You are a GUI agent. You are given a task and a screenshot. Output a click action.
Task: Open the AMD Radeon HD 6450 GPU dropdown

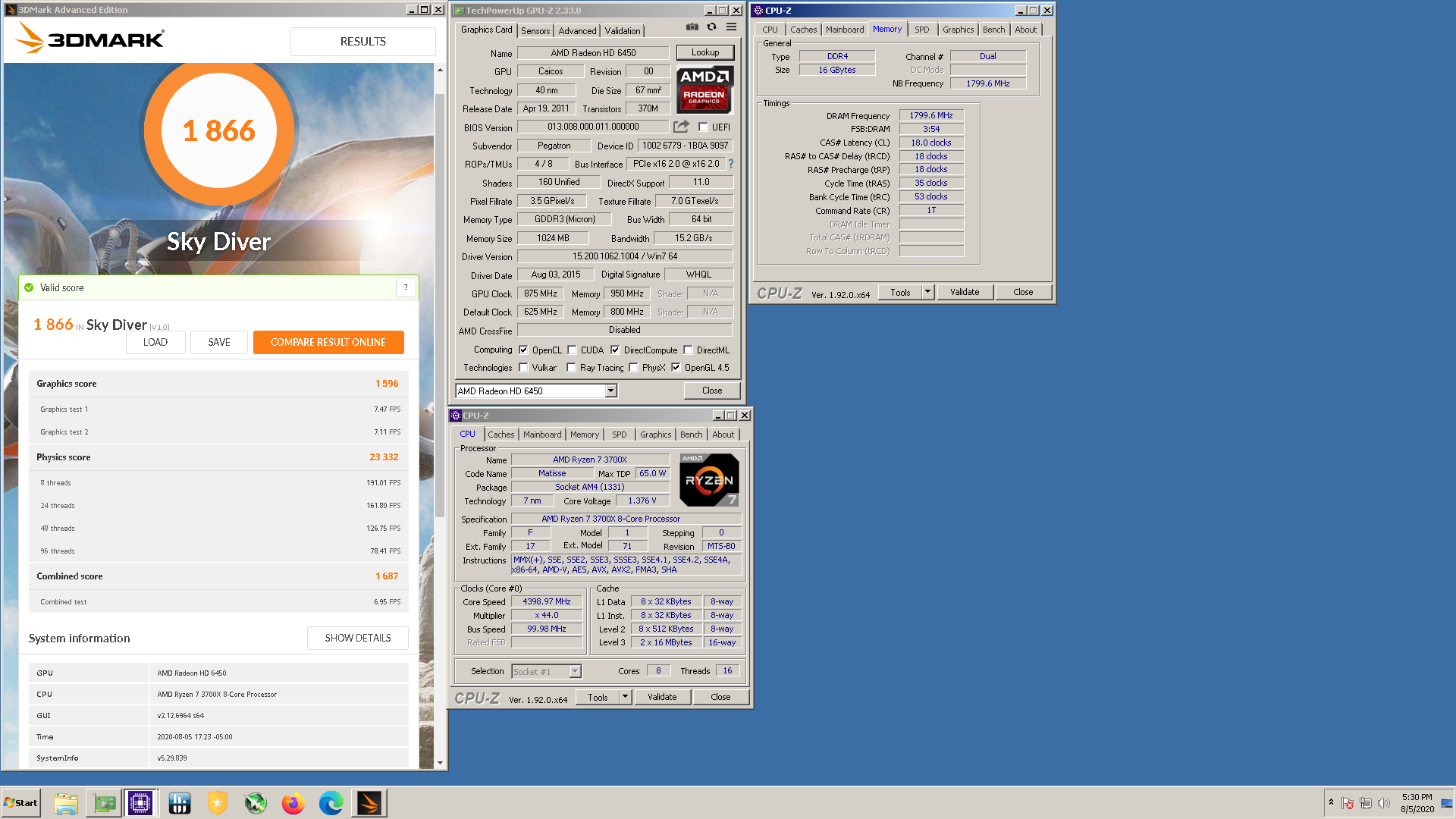(x=536, y=391)
